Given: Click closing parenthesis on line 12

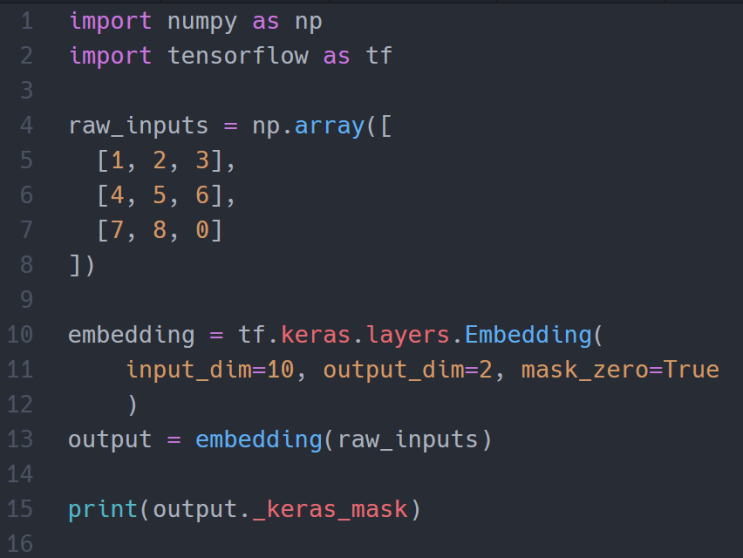Looking at the screenshot, I should pos(133,405).
